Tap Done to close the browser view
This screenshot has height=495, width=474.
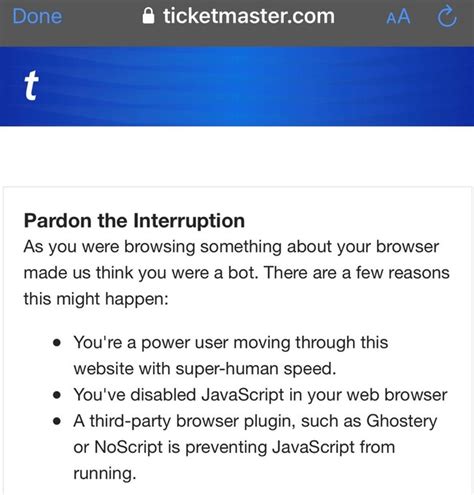point(37,16)
